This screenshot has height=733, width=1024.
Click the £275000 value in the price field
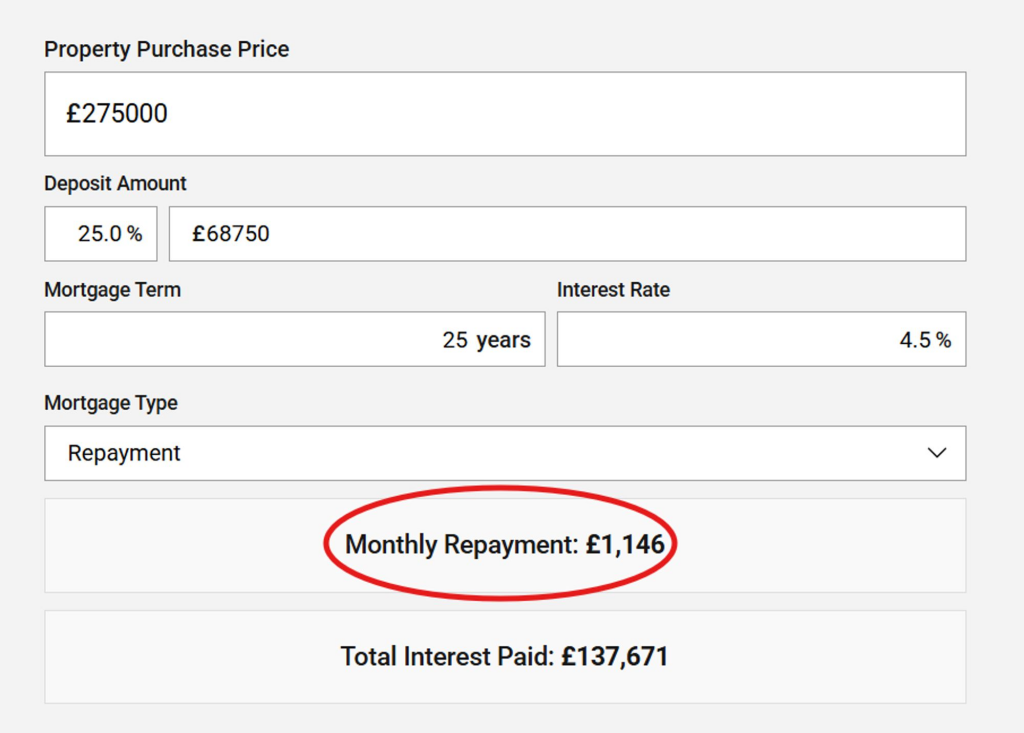click(x=117, y=114)
